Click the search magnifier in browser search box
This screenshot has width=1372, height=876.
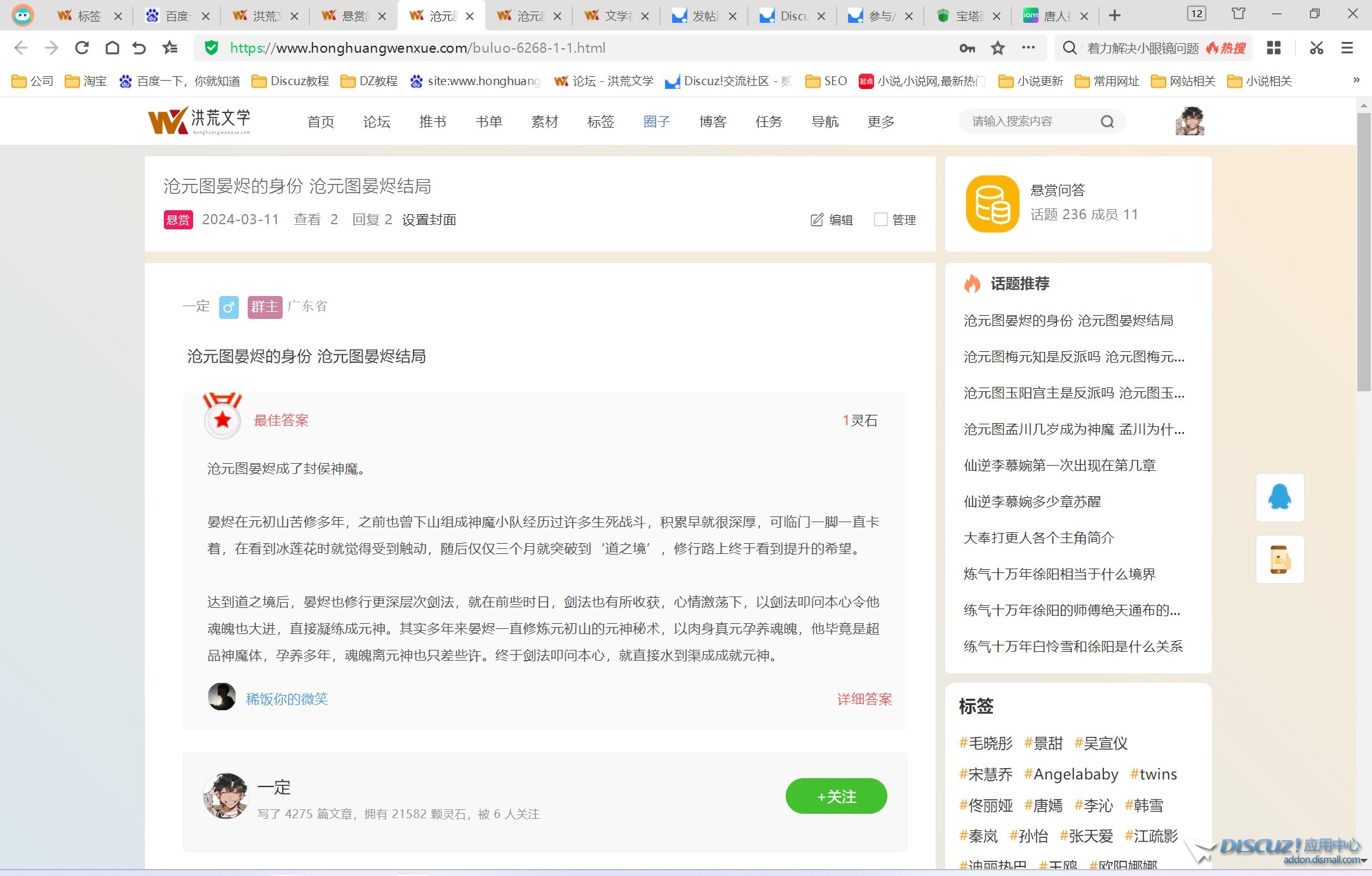coord(1070,48)
